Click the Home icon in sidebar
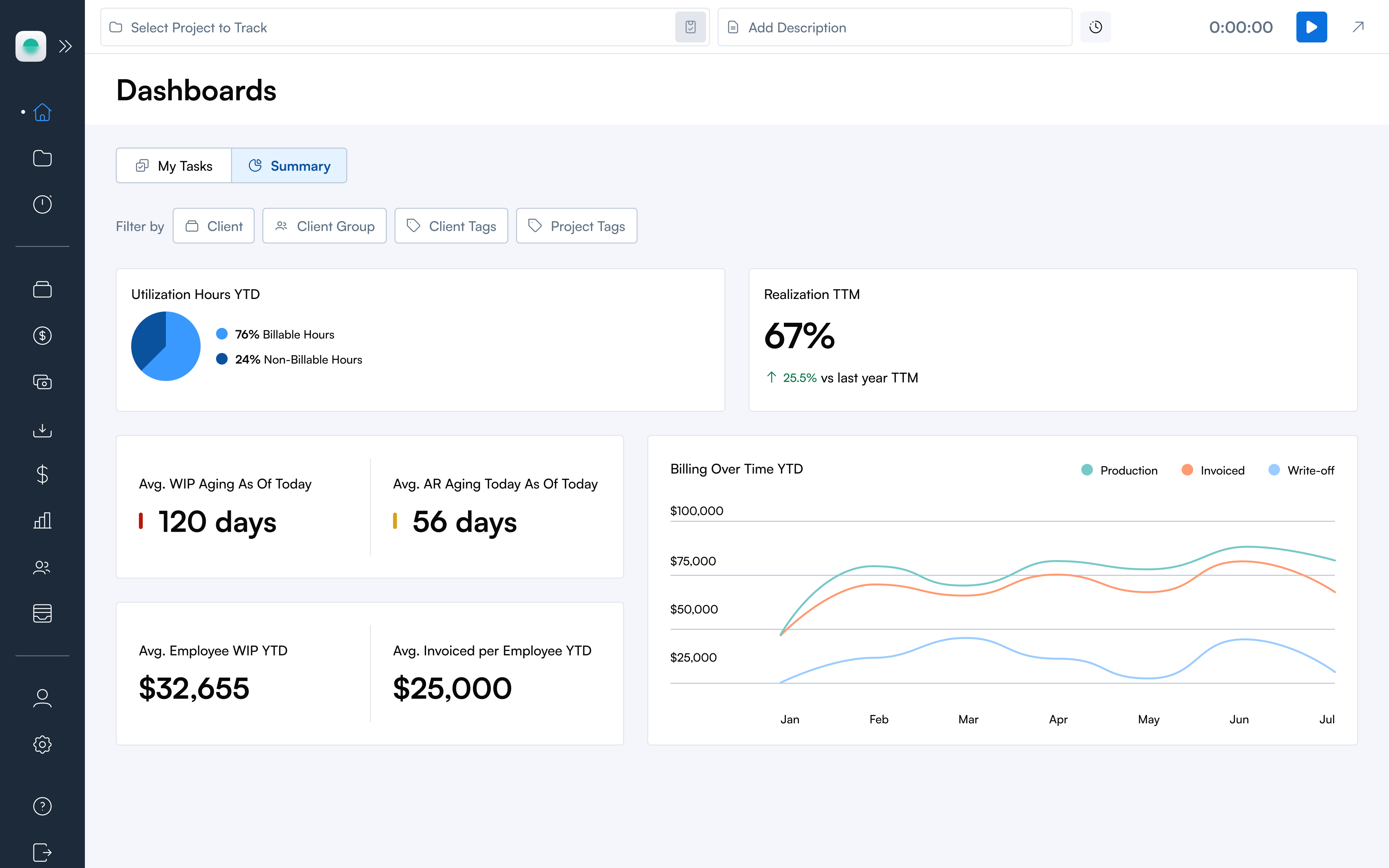This screenshot has height=868, width=1389. [42, 112]
